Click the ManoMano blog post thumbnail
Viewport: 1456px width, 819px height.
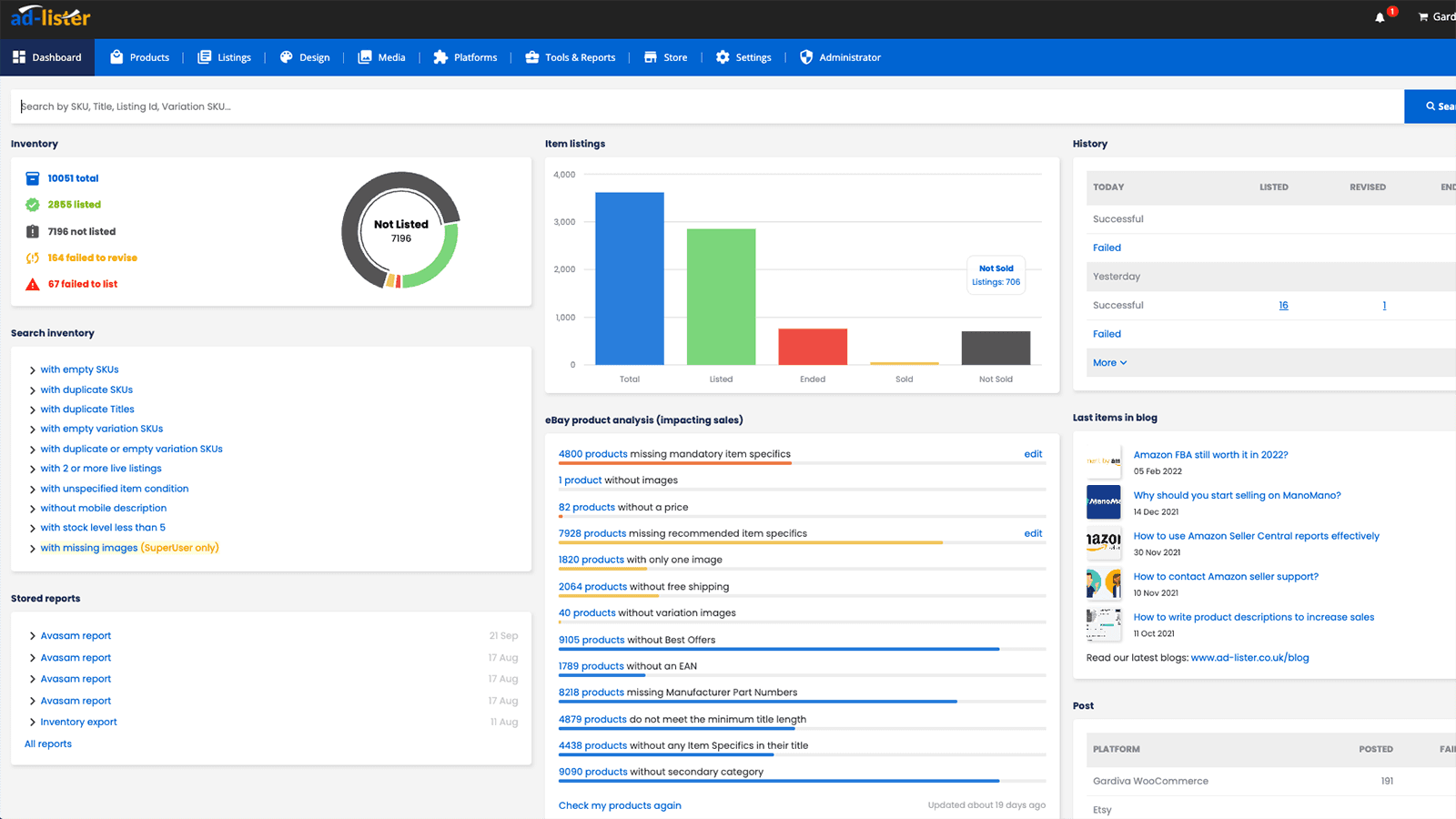pos(1103,501)
